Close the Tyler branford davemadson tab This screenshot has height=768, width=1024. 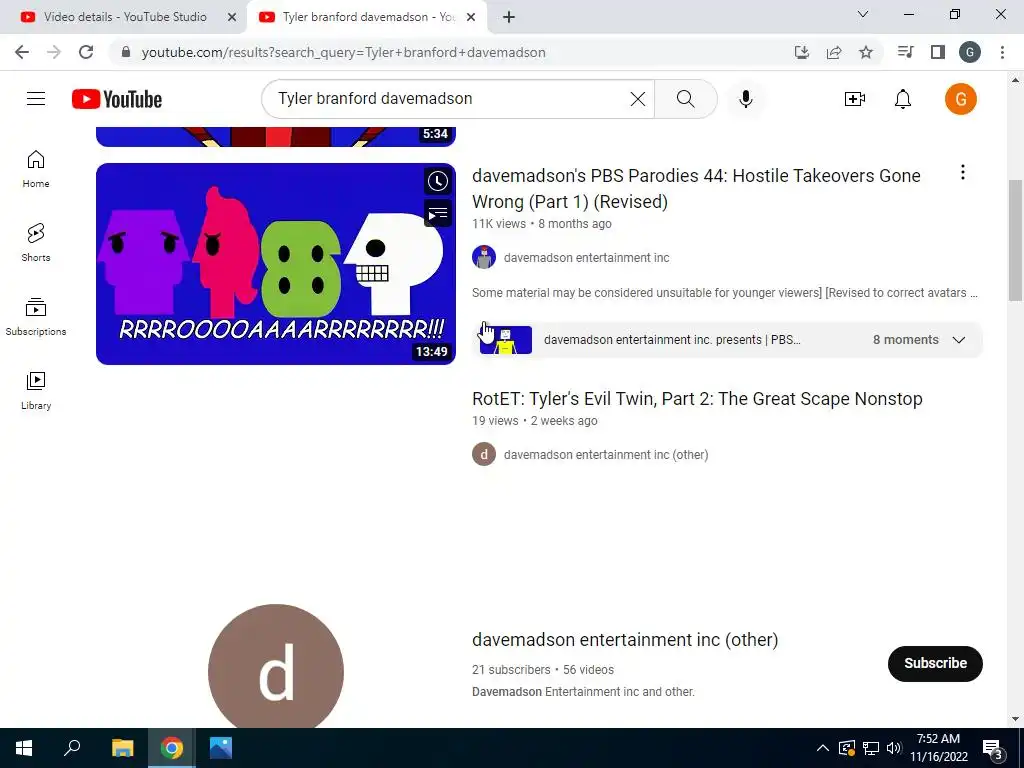tap(470, 17)
